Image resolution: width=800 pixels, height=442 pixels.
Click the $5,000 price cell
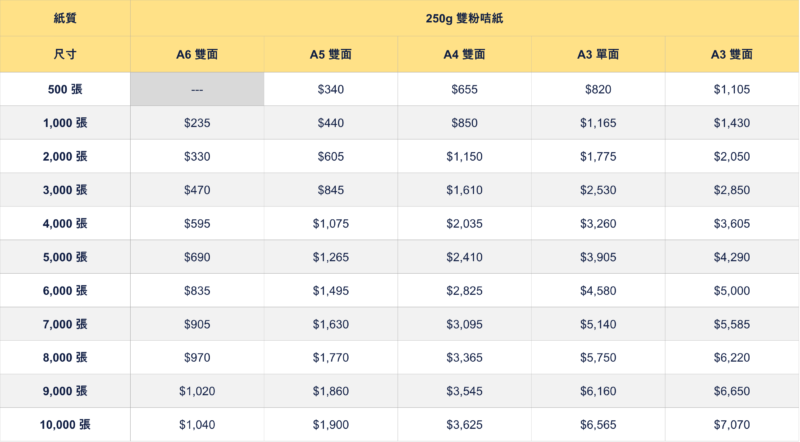tap(732, 291)
